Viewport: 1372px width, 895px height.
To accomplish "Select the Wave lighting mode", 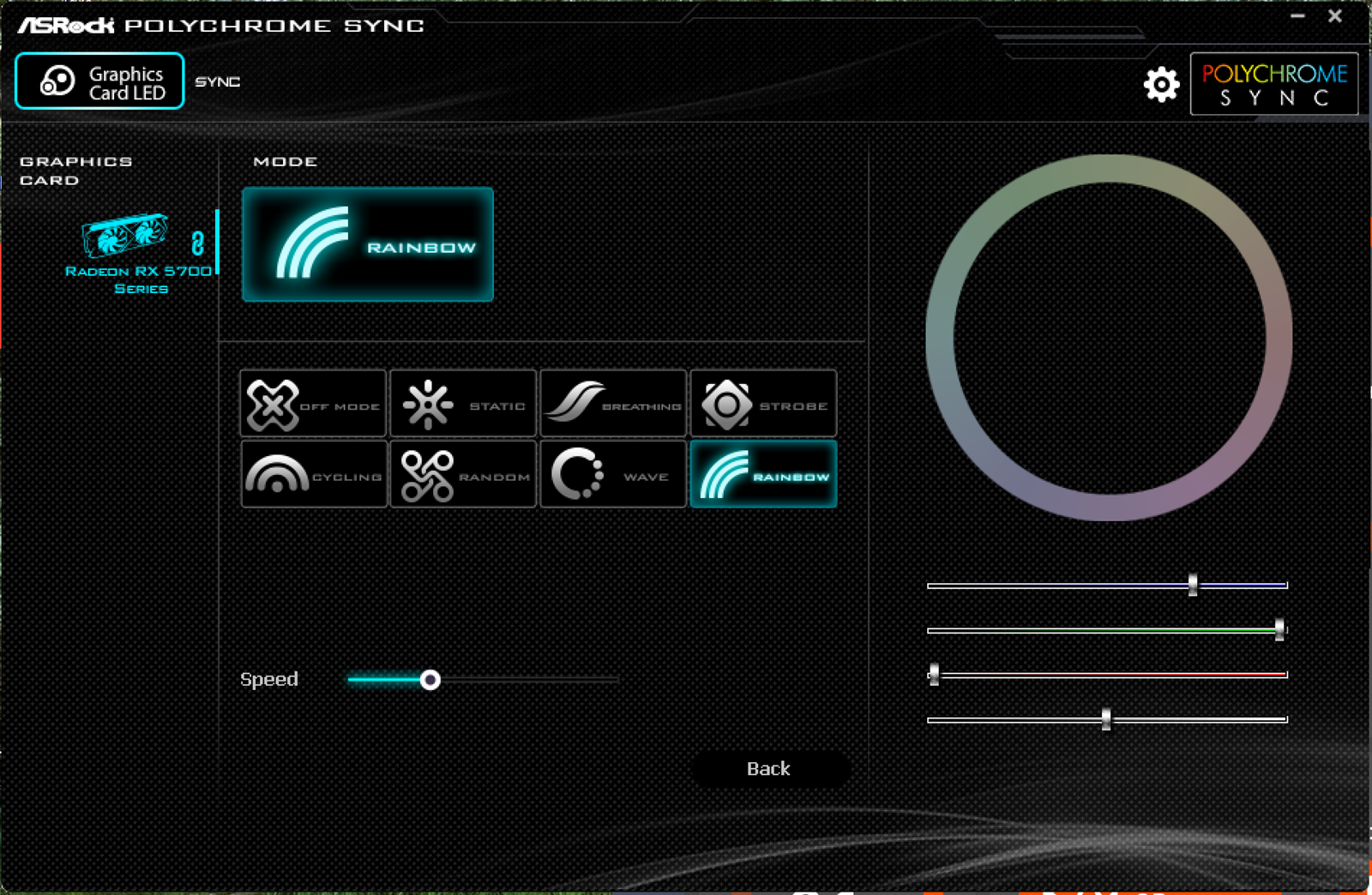I will point(613,474).
